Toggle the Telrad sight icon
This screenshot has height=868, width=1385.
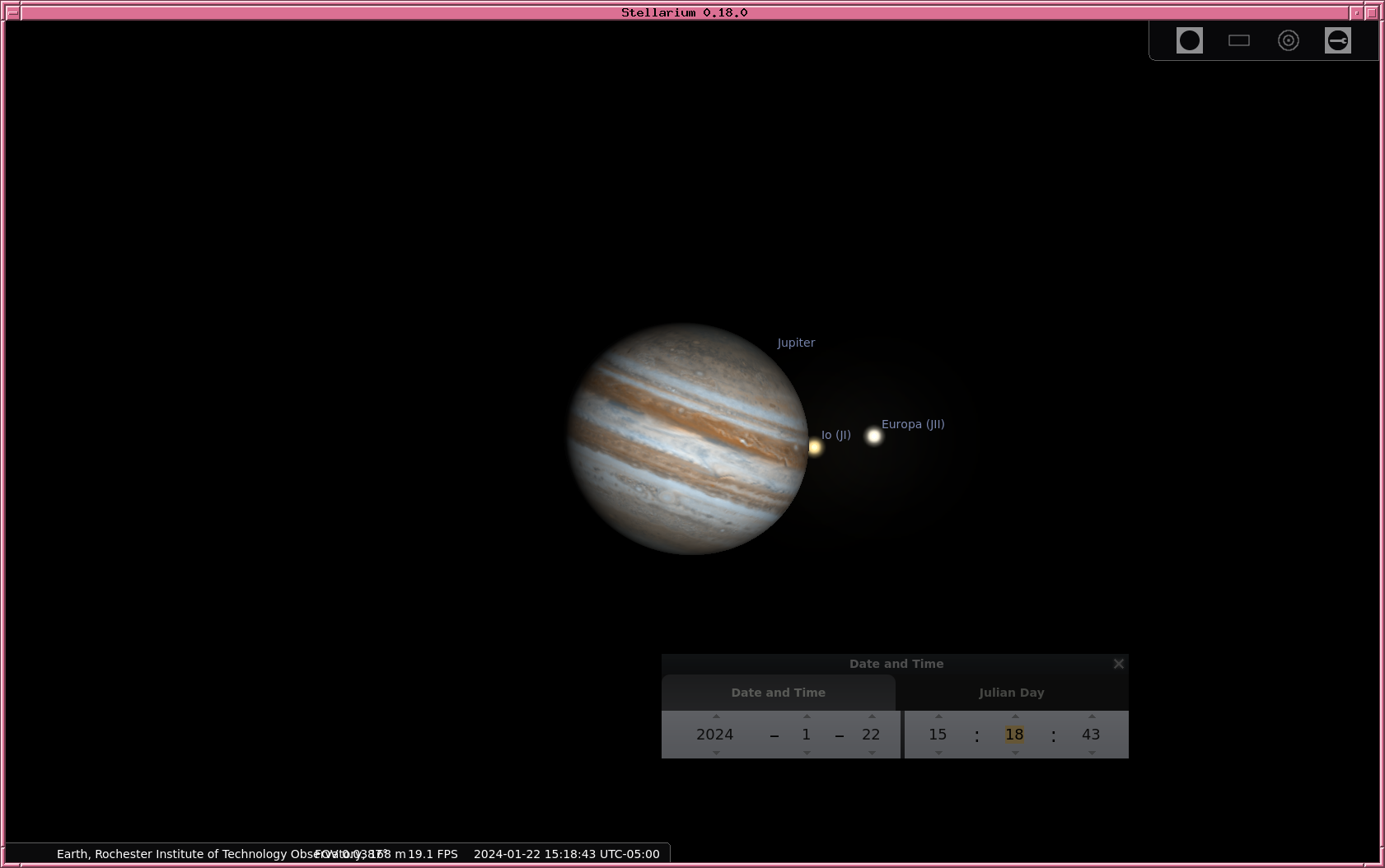tap(1288, 40)
